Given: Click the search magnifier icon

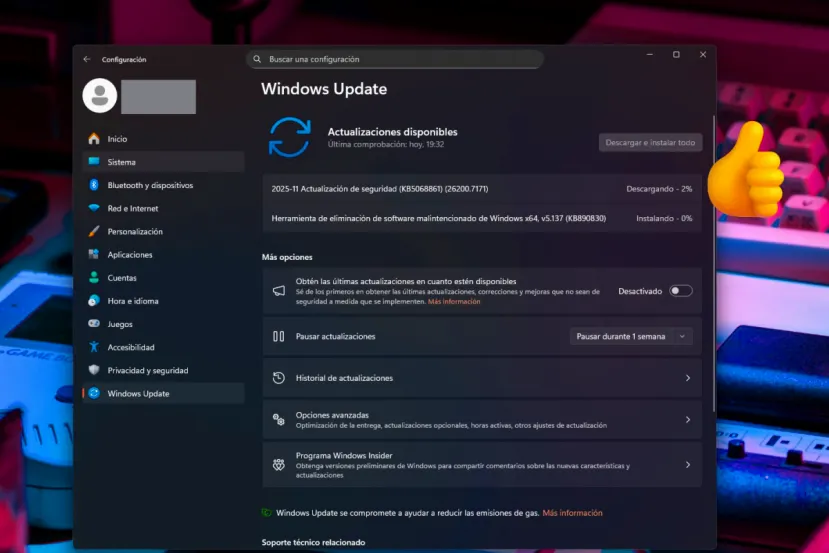Looking at the screenshot, I should [x=257, y=59].
